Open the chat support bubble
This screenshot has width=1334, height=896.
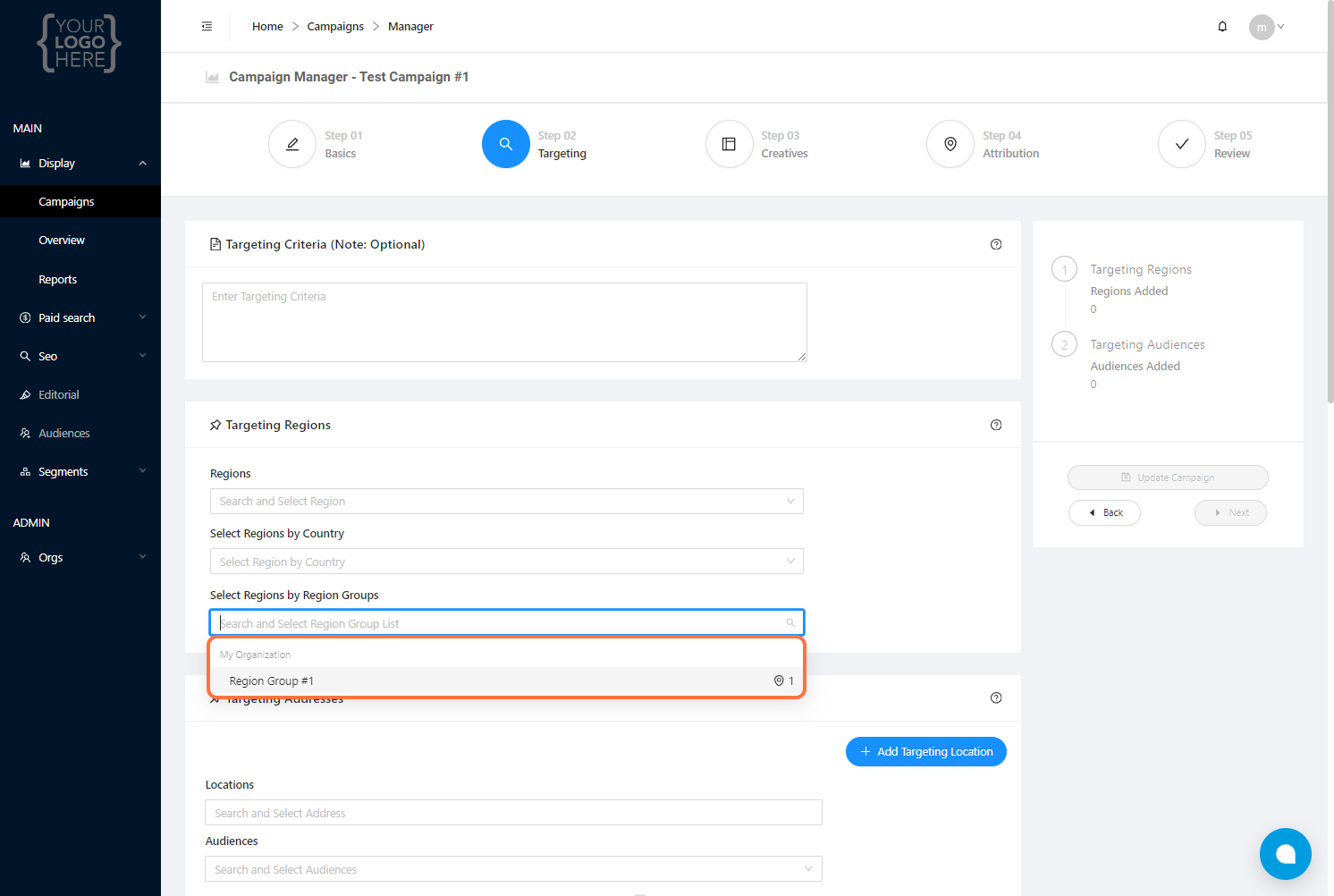1285,854
